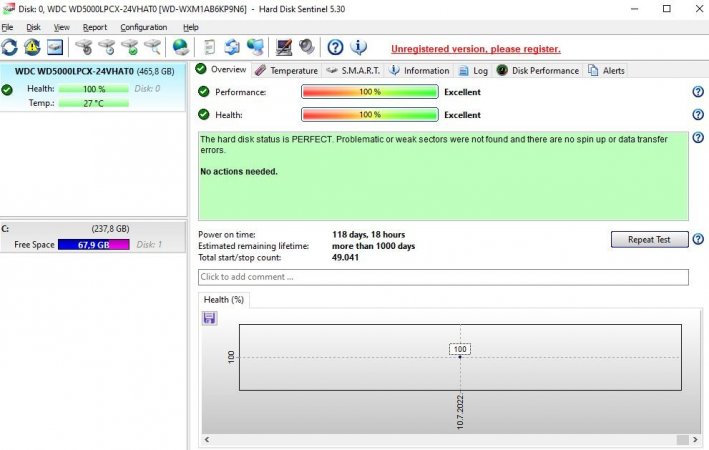Click the disk icon with green checkmark

[x=130, y=47]
